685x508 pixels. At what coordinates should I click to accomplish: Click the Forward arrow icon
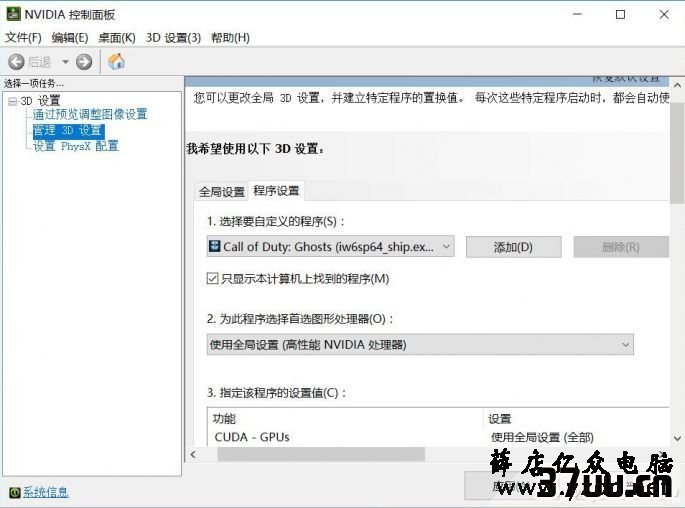pos(84,62)
